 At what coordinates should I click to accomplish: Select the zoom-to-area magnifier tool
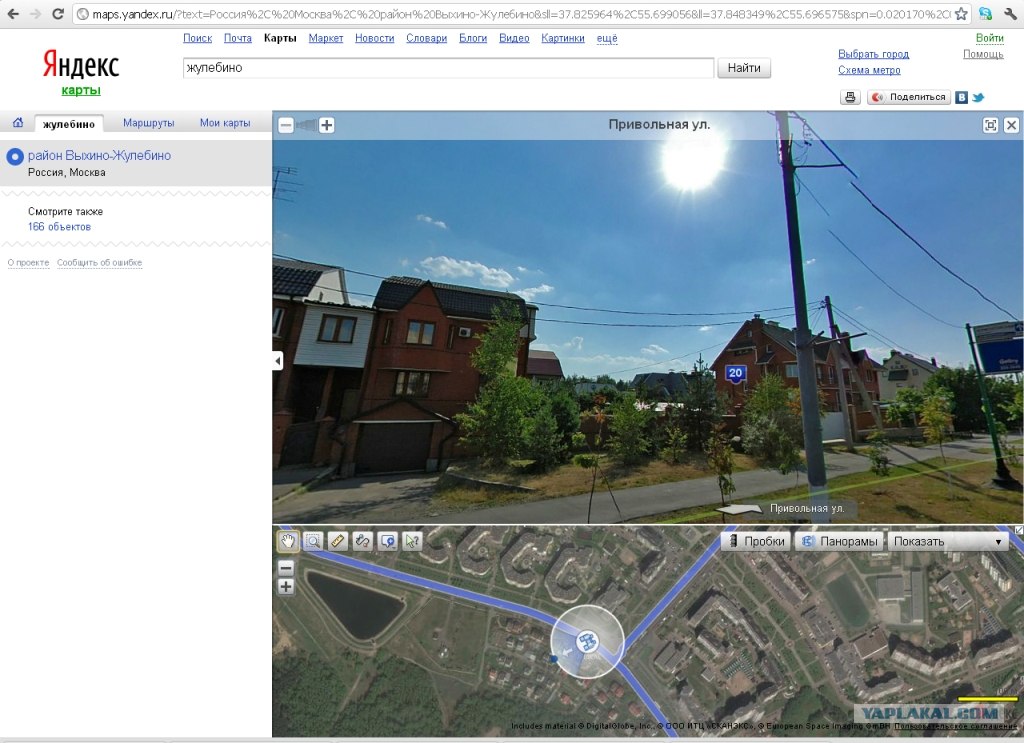313,541
